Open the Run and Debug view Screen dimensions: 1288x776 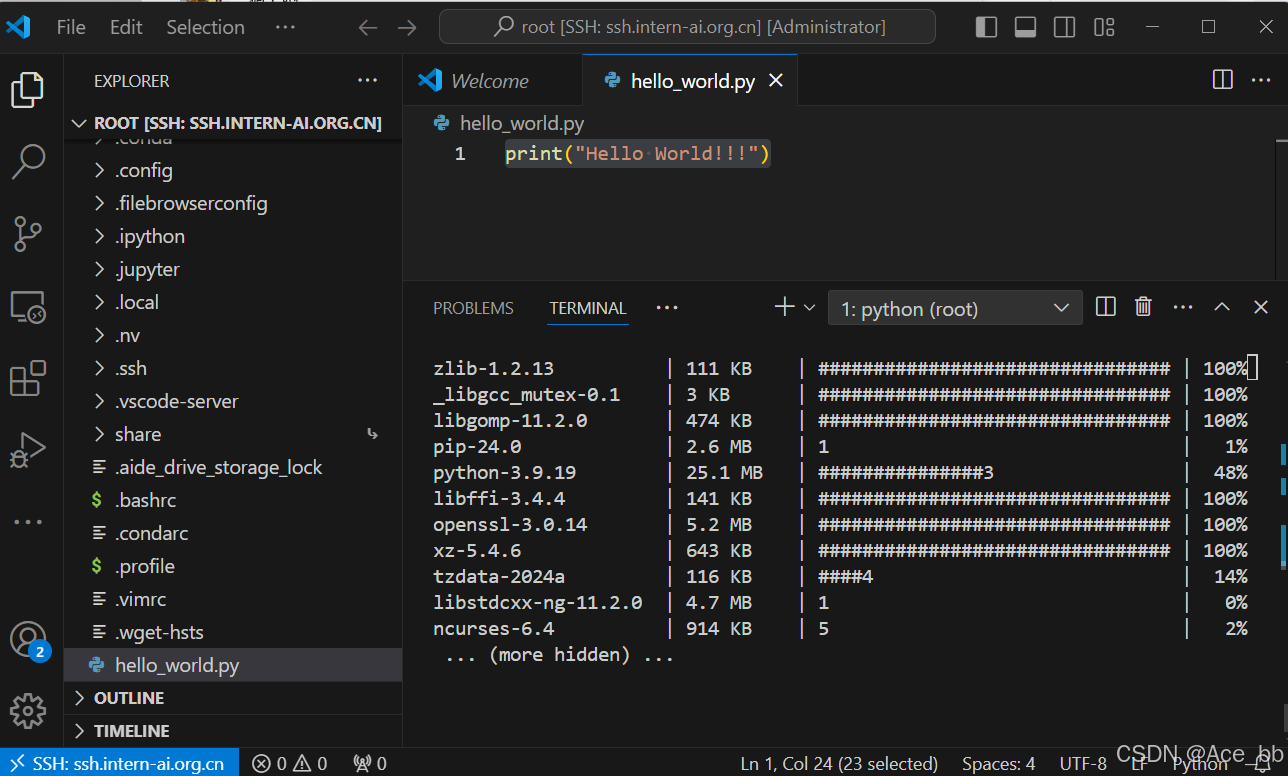pos(28,450)
